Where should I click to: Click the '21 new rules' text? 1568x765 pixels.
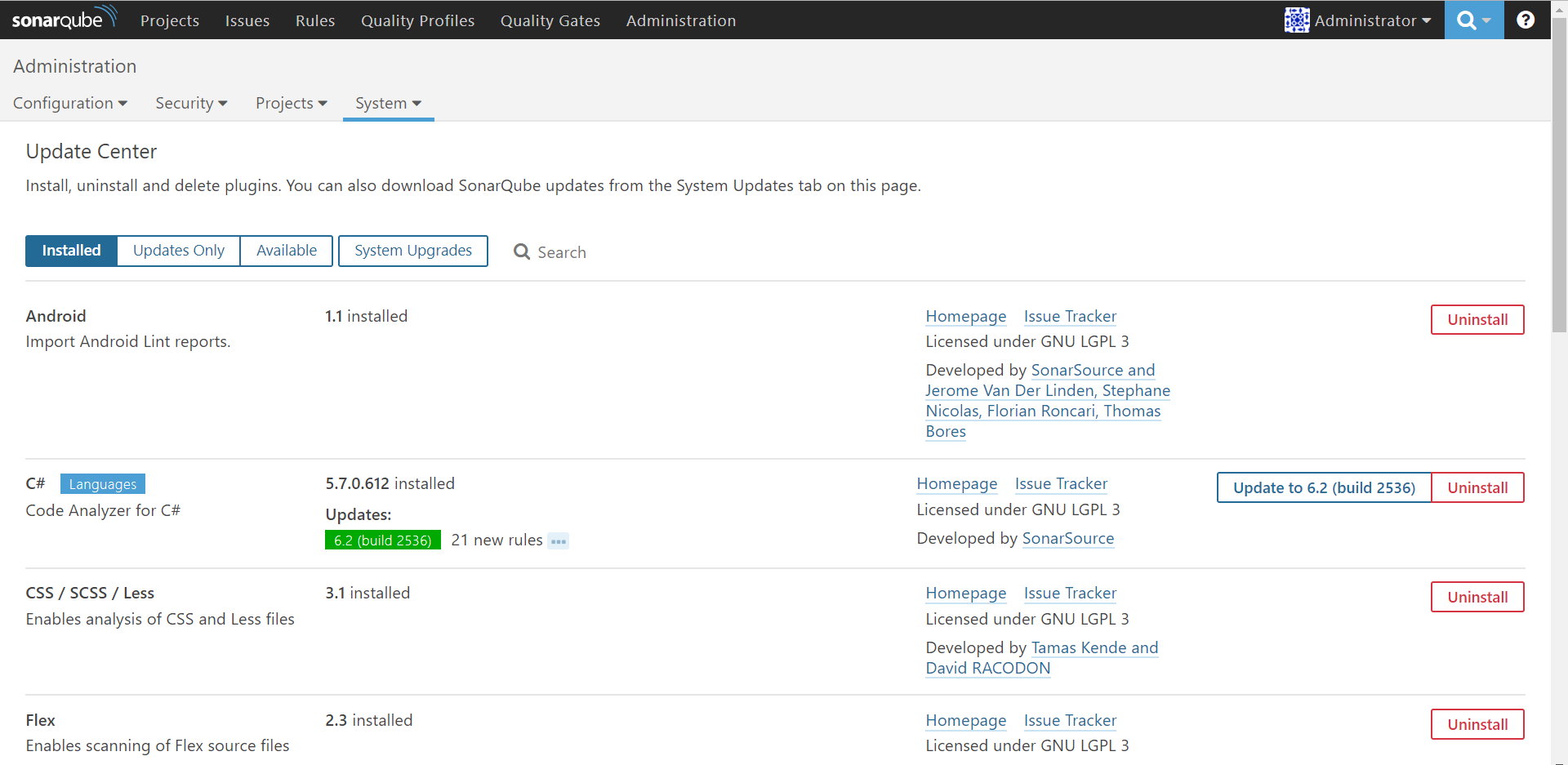pos(497,540)
